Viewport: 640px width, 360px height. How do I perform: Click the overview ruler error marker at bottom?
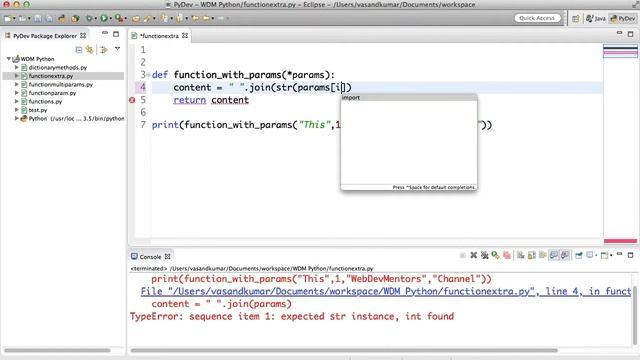tap(620, 241)
